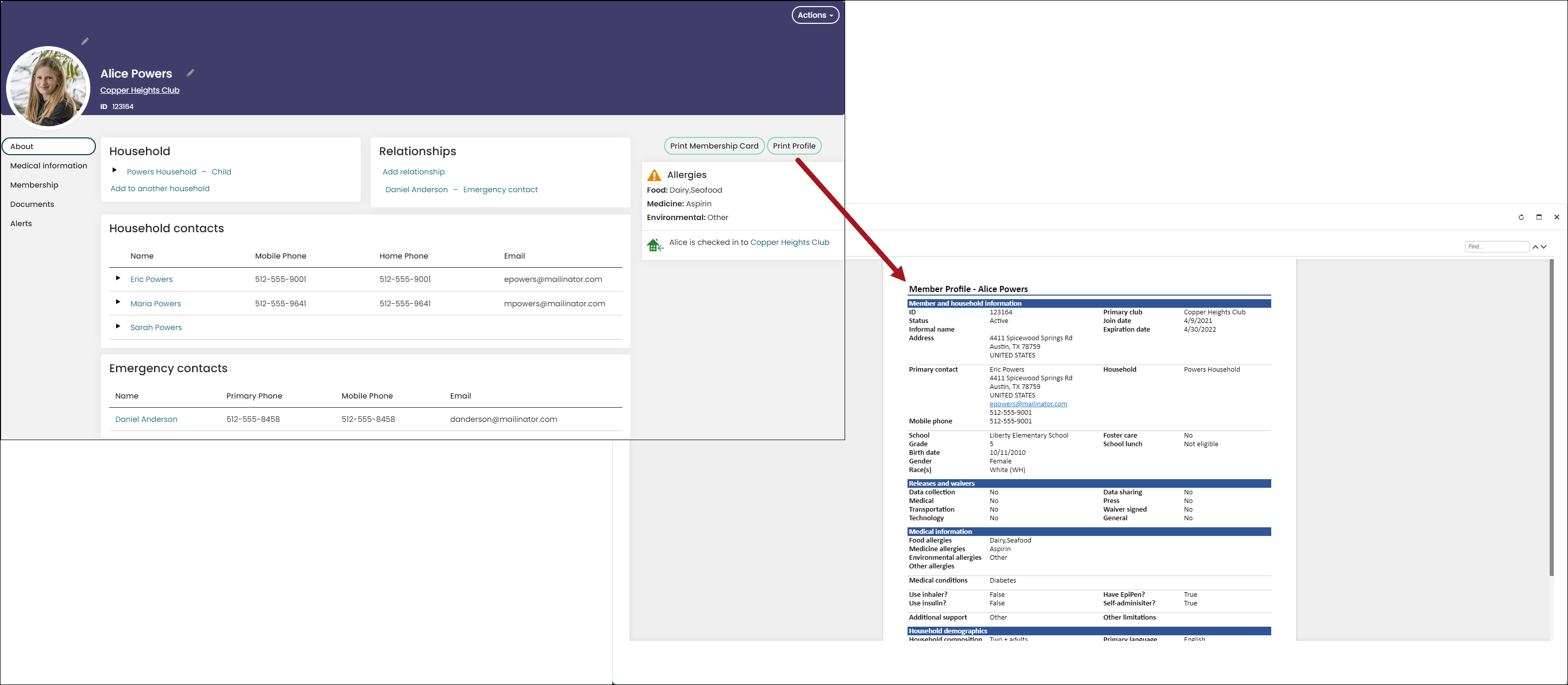Screen dimensions: 1568x685
Task: Click Add to another household
Action: click(160, 189)
